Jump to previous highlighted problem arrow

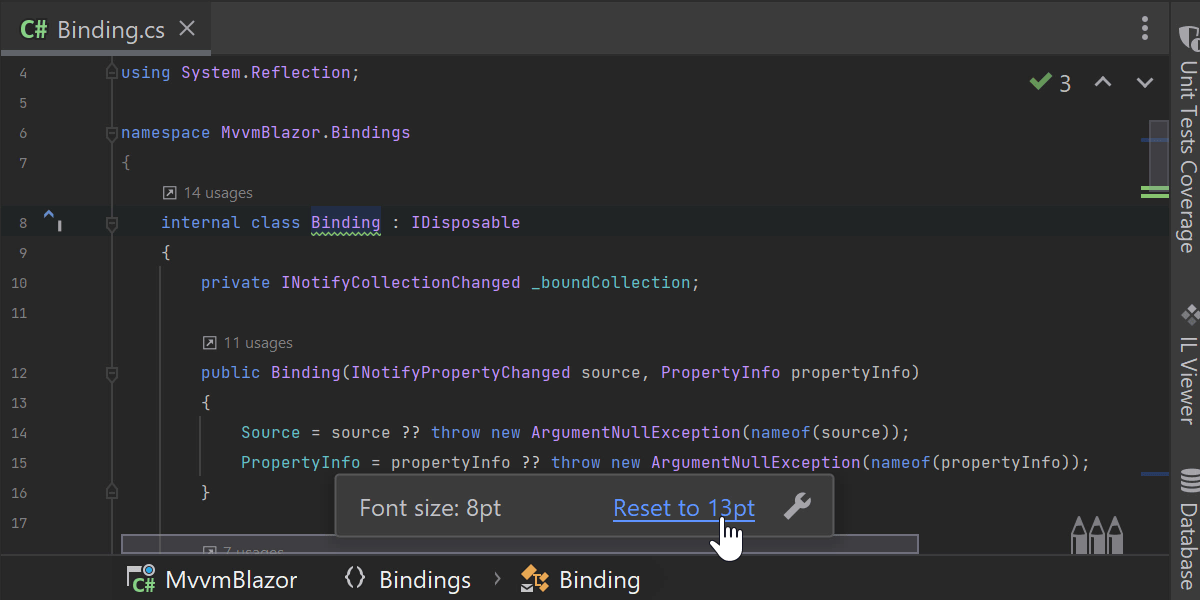1102,83
